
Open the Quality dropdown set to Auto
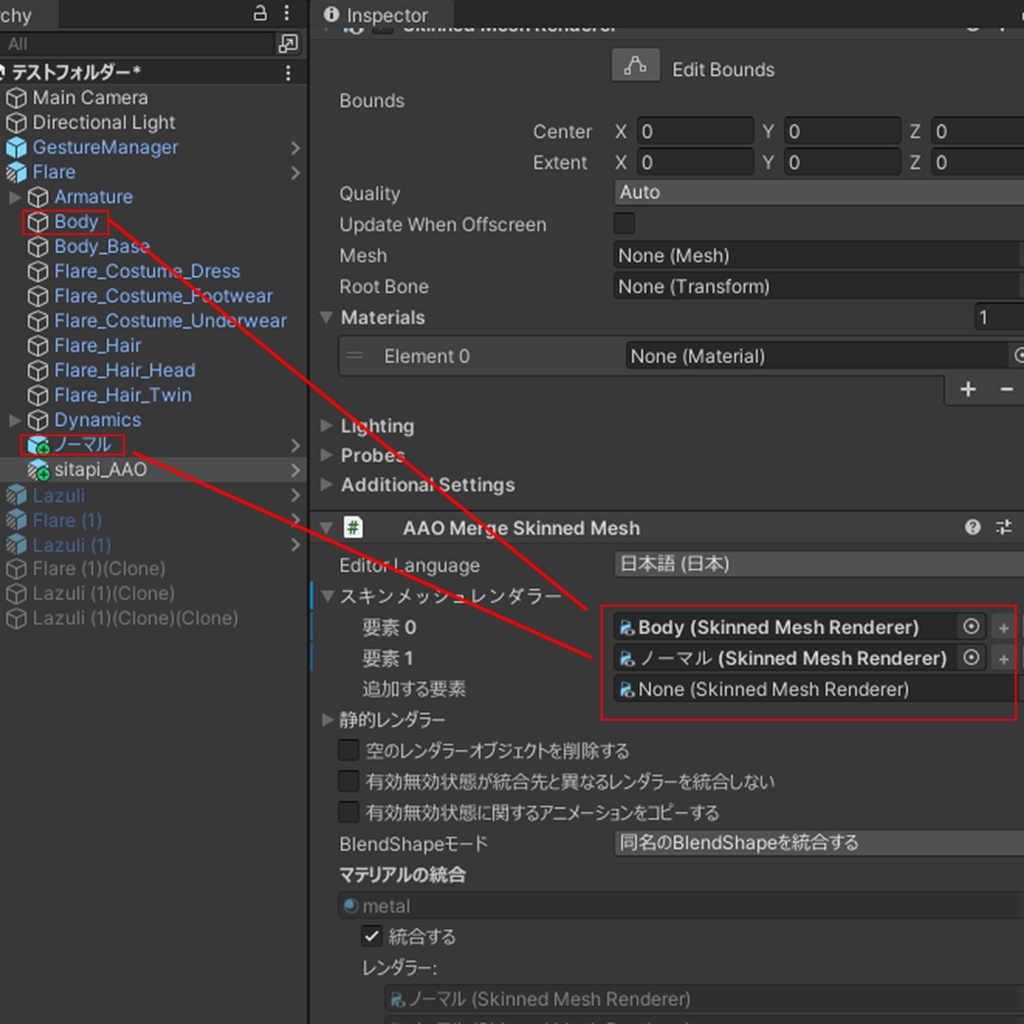tap(819, 192)
